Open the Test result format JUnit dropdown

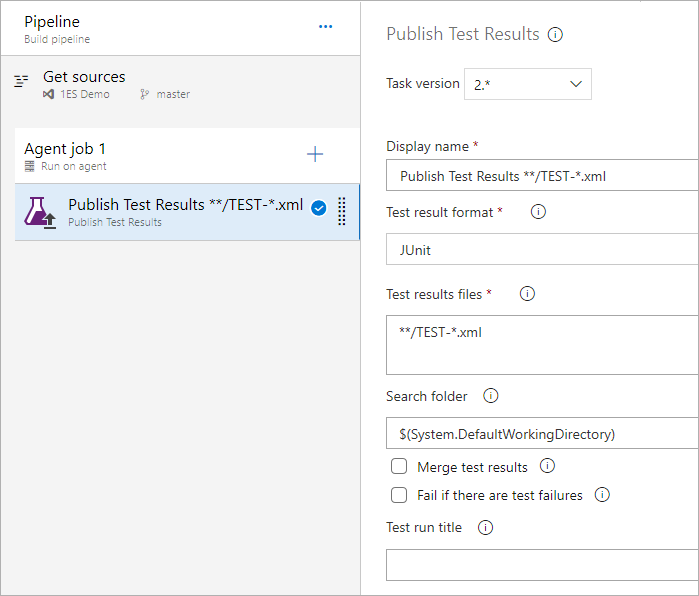tap(542, 250)
